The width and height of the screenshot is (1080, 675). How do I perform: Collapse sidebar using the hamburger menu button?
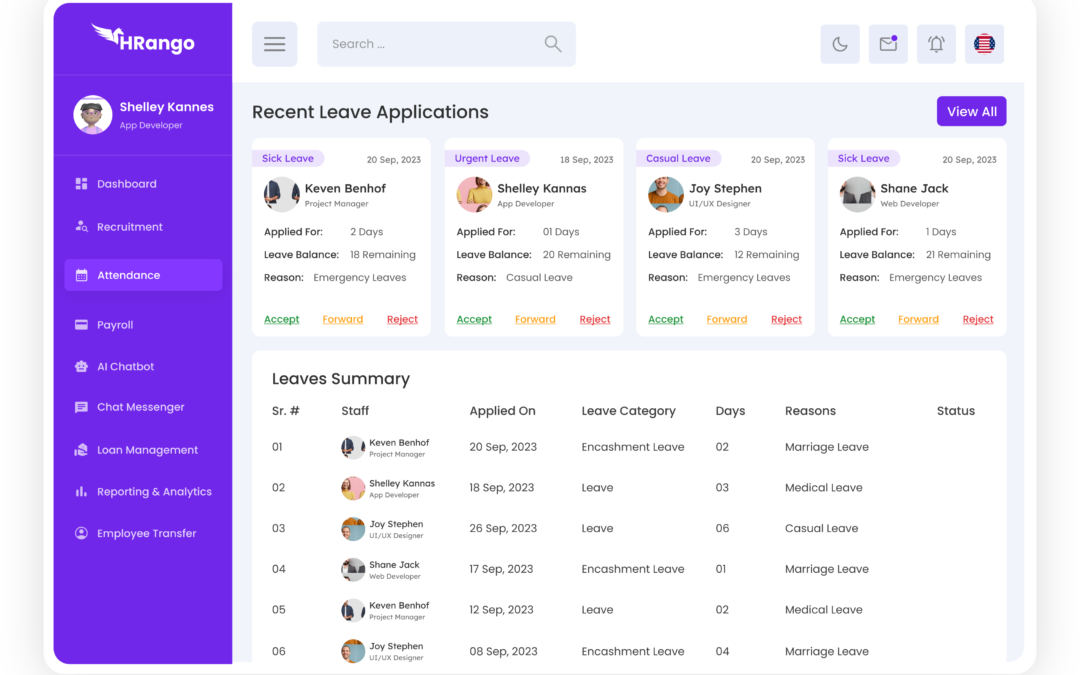(x=274, y=44)
